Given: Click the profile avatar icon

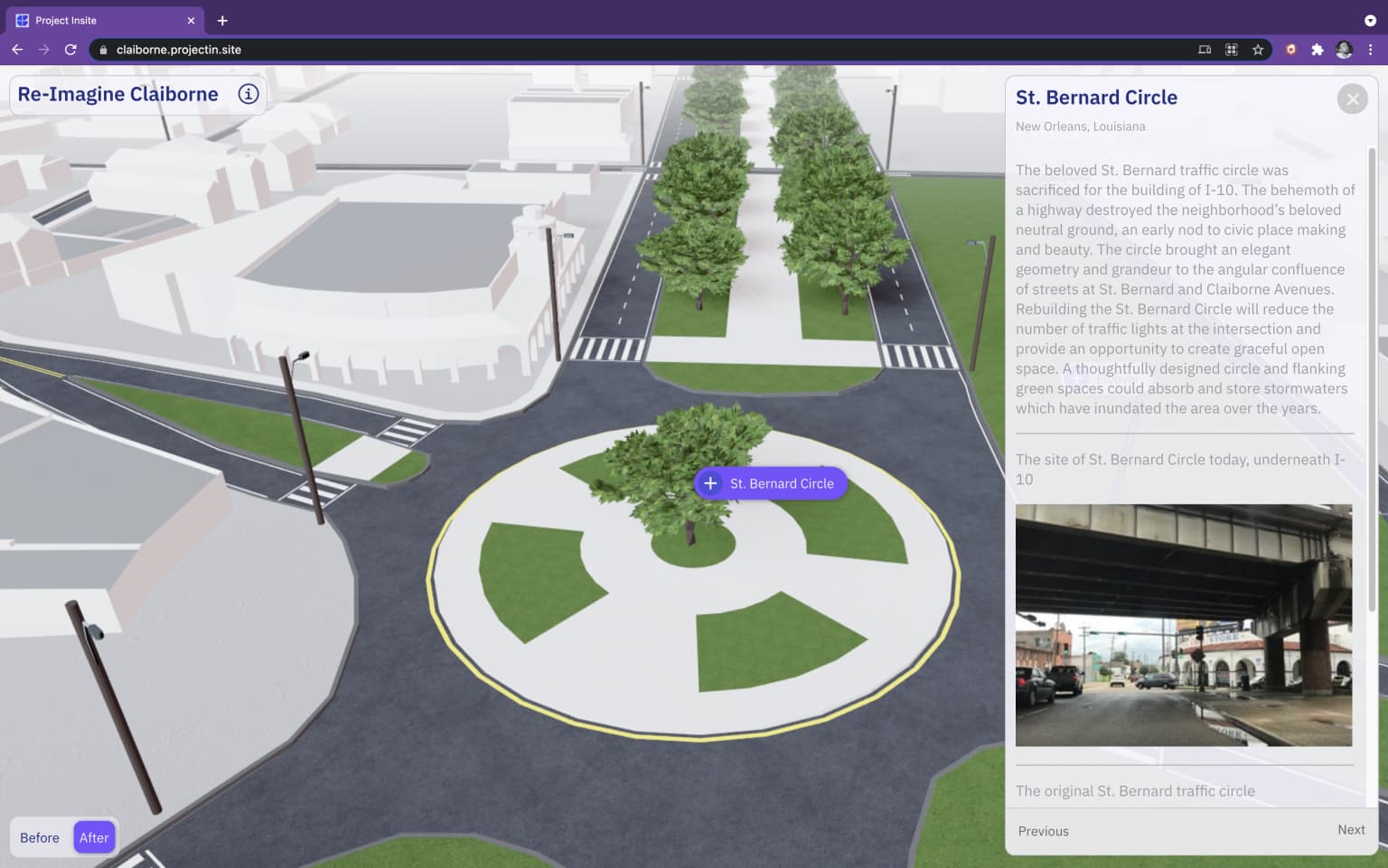Looking at the screenshot, I should click(x=1344, y=50).
